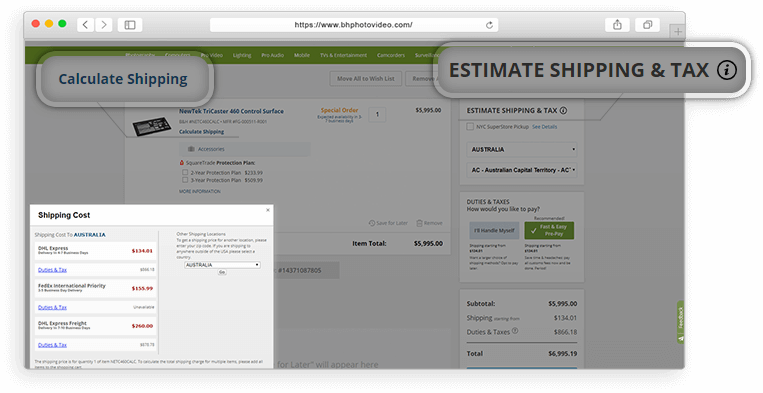763x393 pixels.
Task: Check the NYC SuperStore Pickup box
Action: coord(470,126)
